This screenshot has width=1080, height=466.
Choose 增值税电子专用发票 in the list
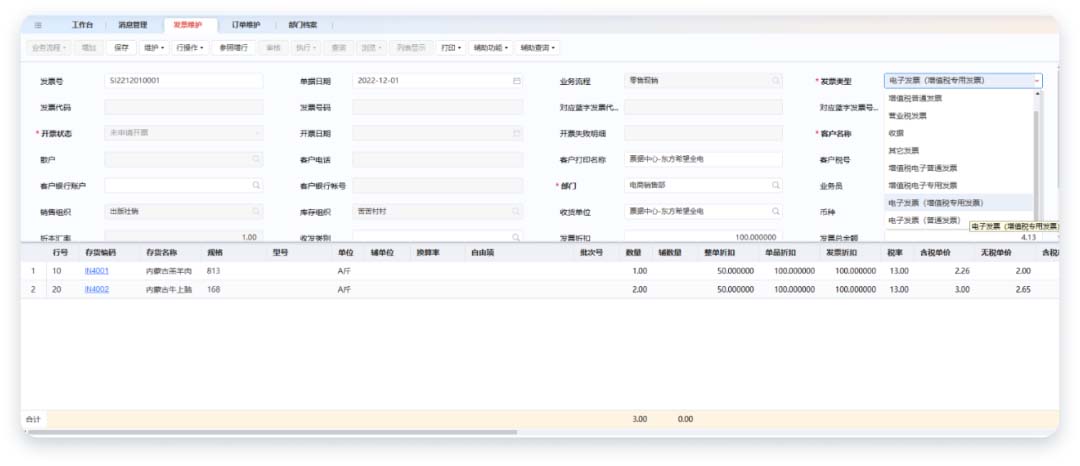pos(959,185)
